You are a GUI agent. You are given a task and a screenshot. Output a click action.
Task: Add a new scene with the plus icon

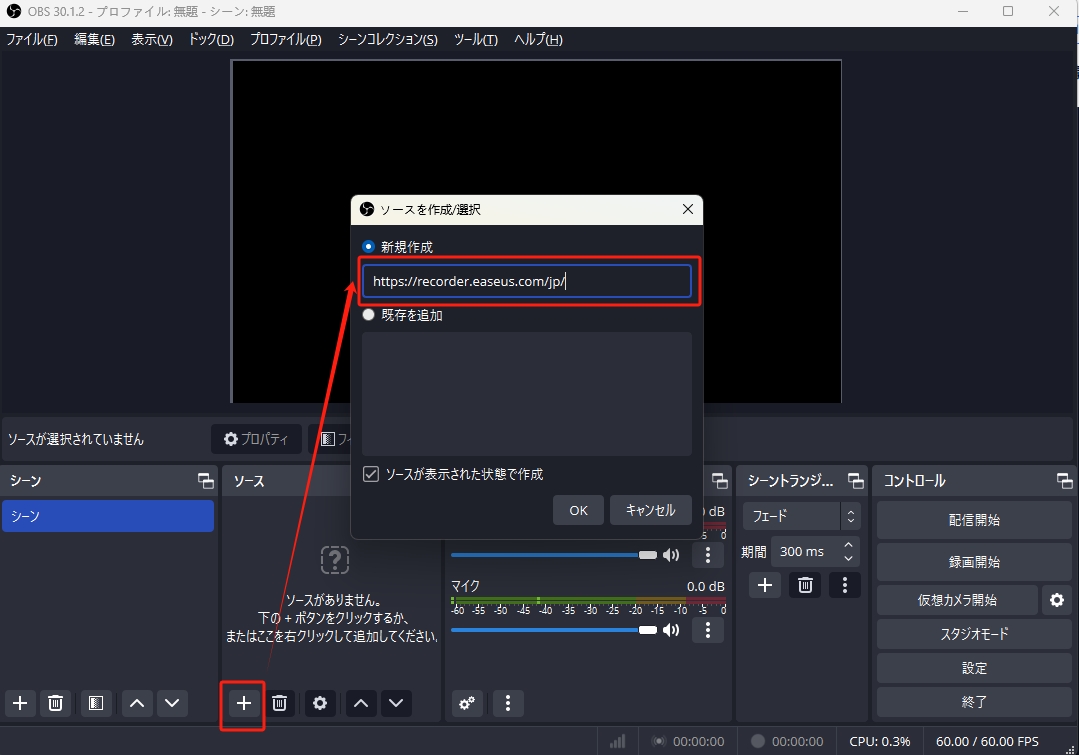(19, 703)
